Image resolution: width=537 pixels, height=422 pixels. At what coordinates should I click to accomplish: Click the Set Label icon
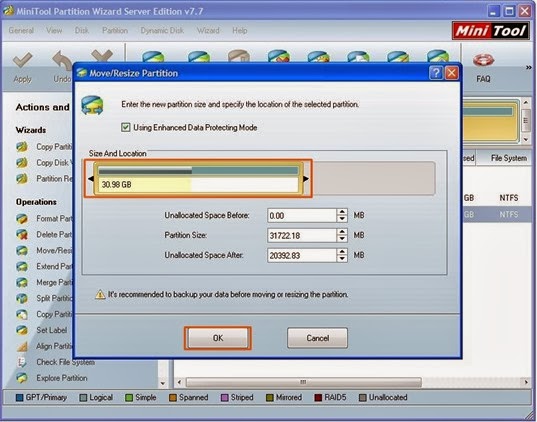point(22,330)
